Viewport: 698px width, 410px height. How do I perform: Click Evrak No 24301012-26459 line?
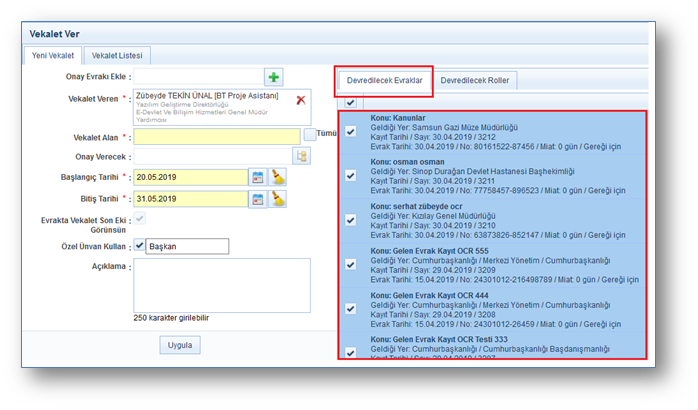pyautogui.click(x=495, y=324)
